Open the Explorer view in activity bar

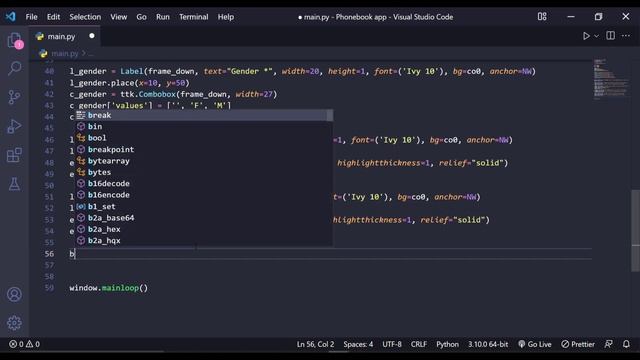pos(15,40)
